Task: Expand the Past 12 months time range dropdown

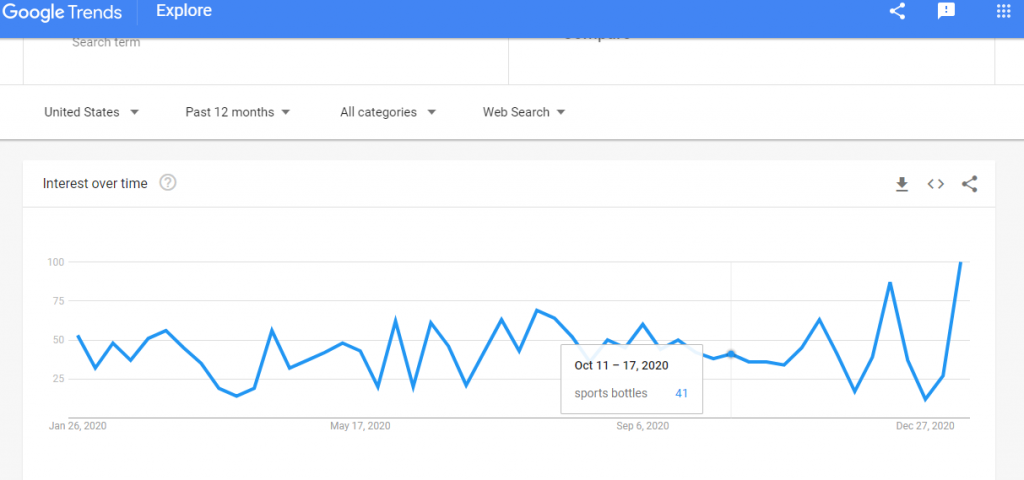Action: (x=238, y=112)
